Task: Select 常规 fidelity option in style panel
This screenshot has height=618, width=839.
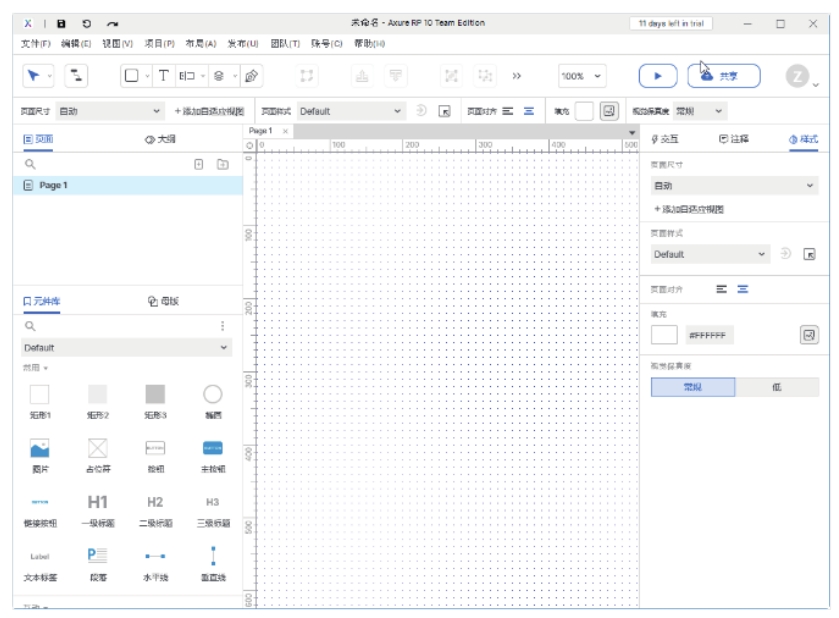Action: [693, 387]
